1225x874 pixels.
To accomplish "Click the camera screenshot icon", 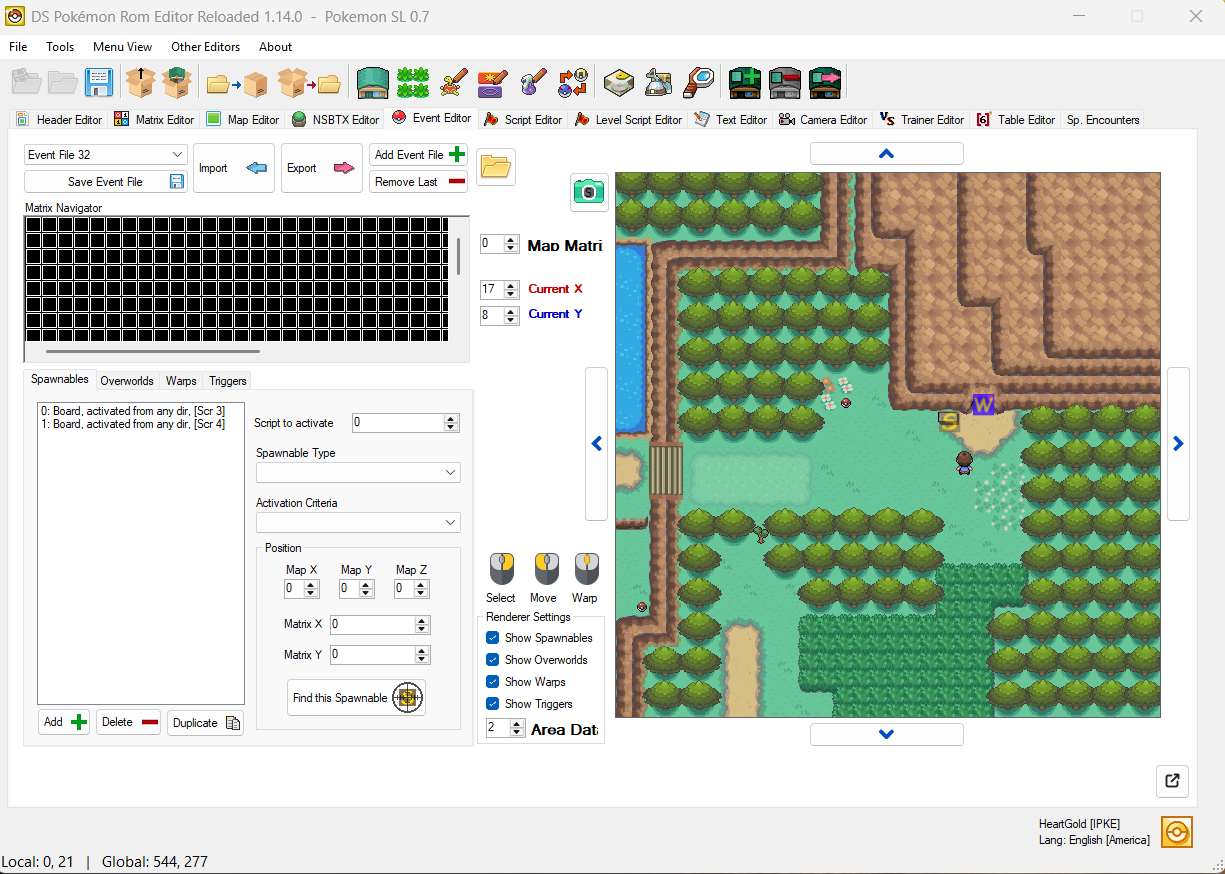I will (589, 192).
